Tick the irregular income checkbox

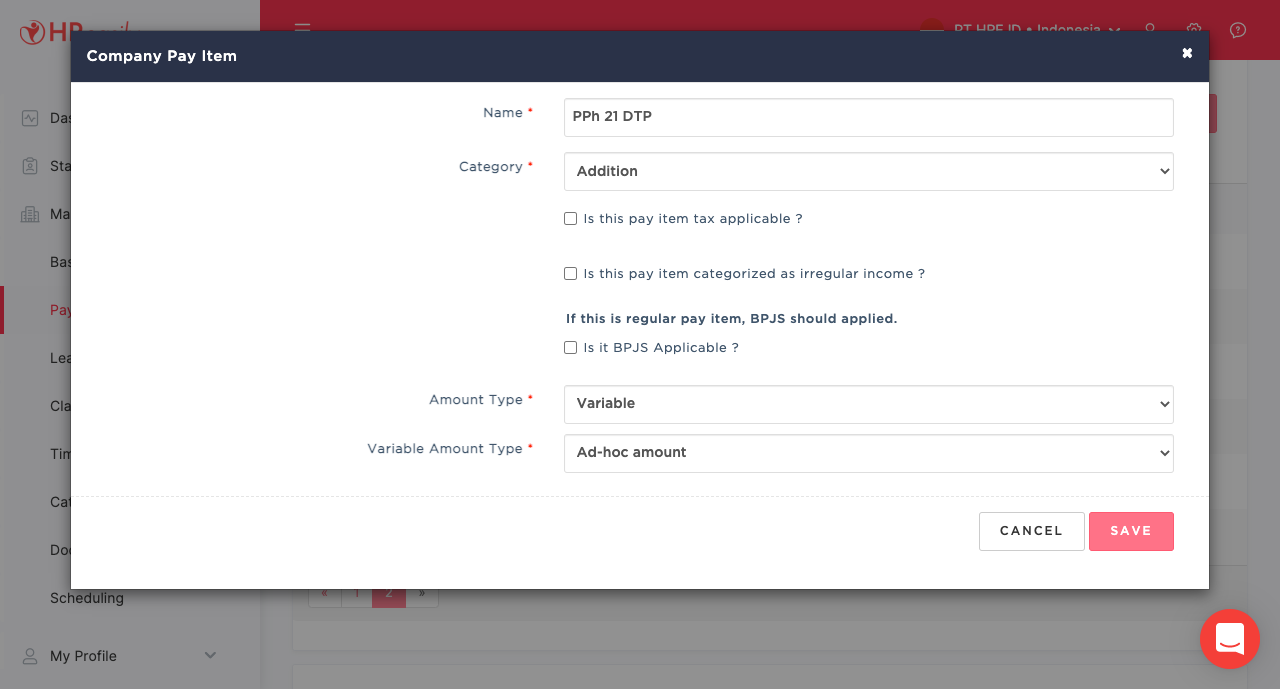[570, 273]
